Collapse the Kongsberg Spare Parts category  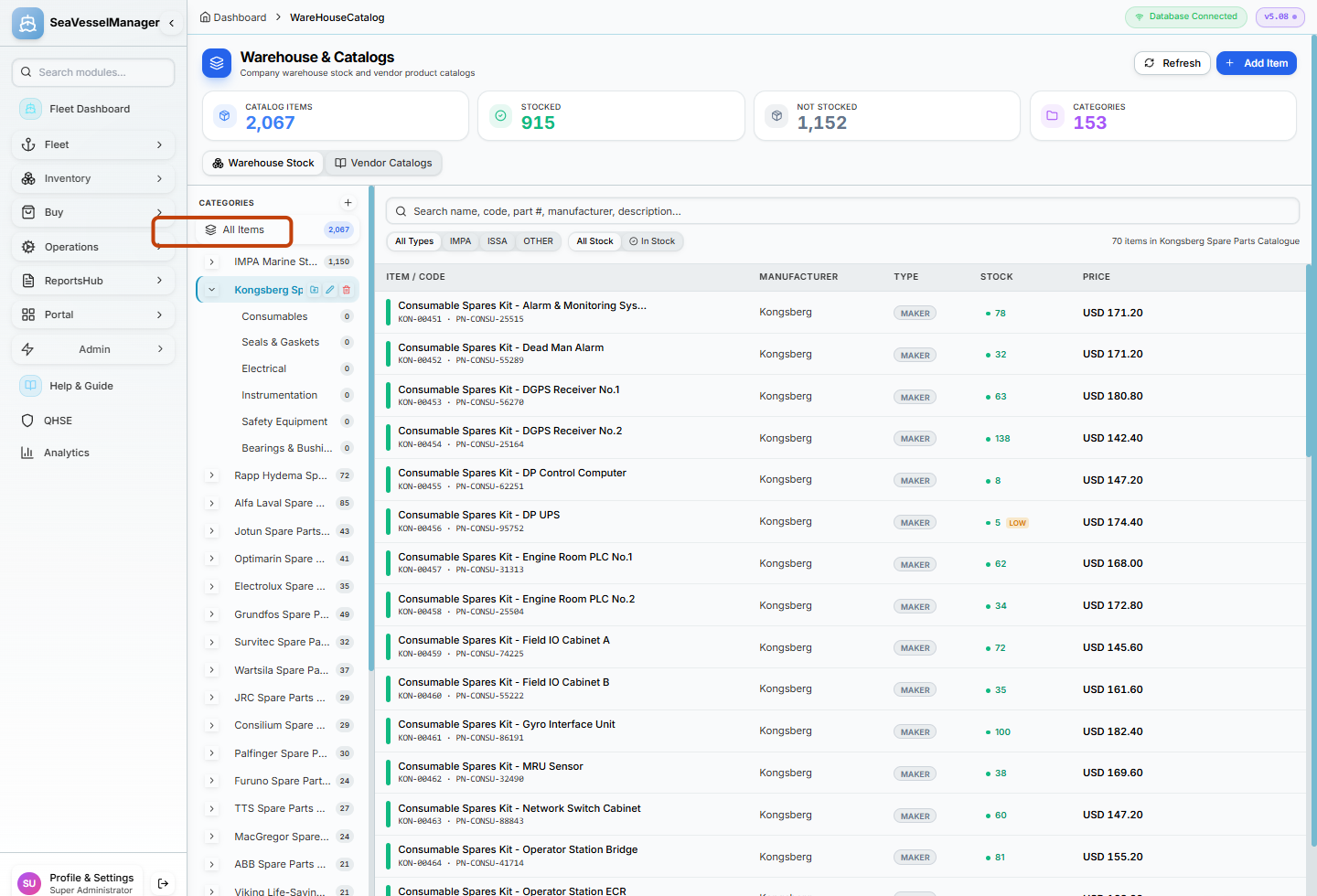pos(212,290)
